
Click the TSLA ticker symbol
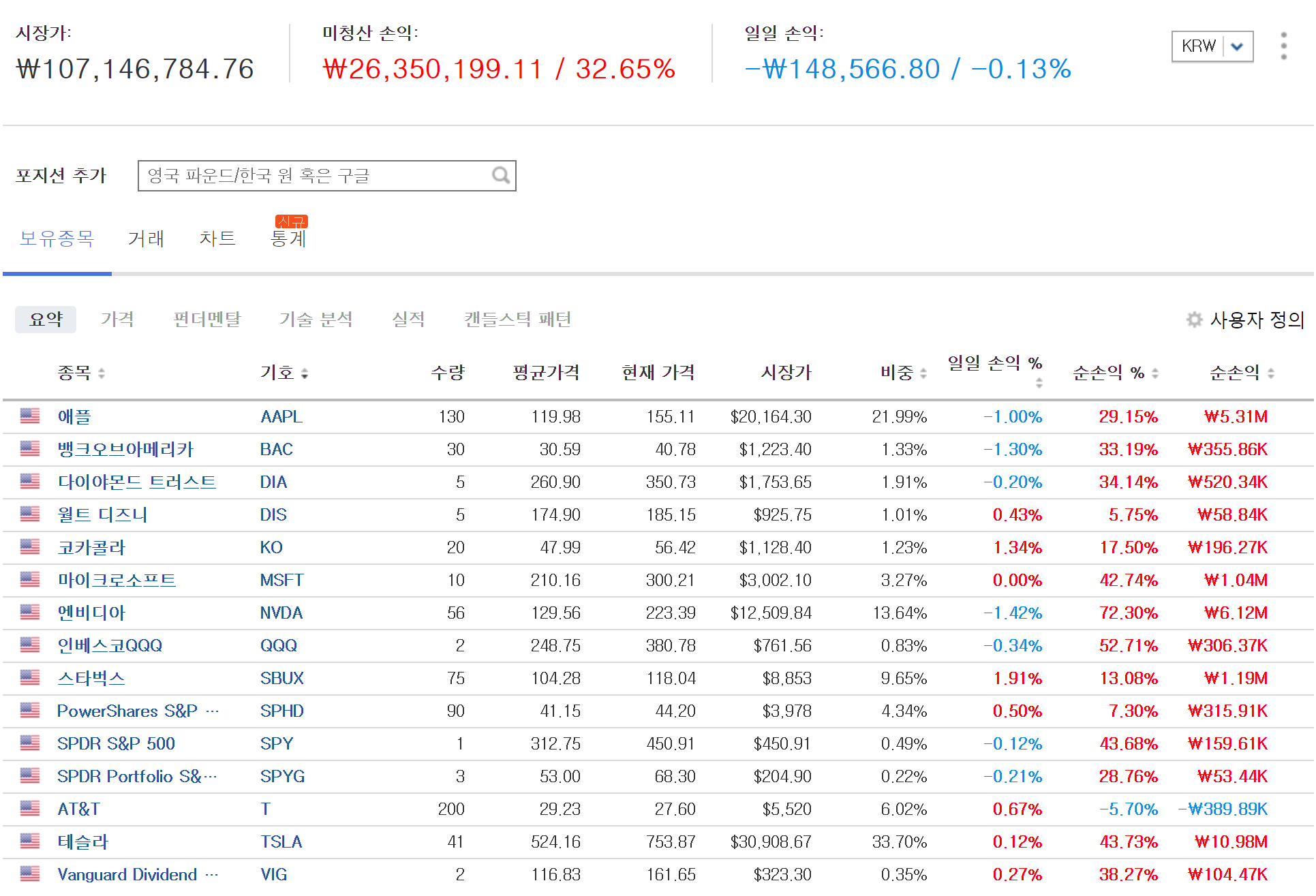pos(281,841)
